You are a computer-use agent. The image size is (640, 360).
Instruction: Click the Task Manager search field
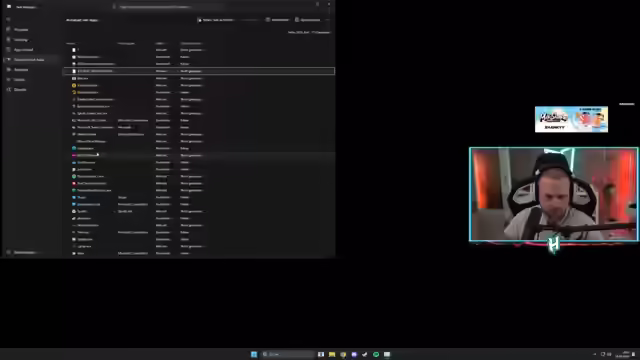coord(169,7)
